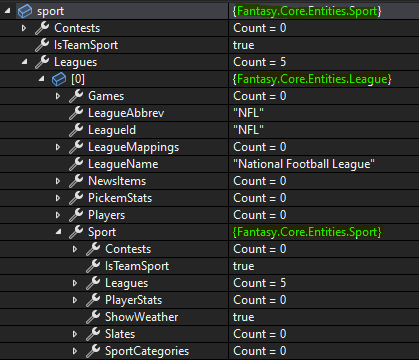The height and width of the screenshot is (360, 419).
Task: Click wrench icon of nested IsTeamSport
Action: (x=93, y=266)
